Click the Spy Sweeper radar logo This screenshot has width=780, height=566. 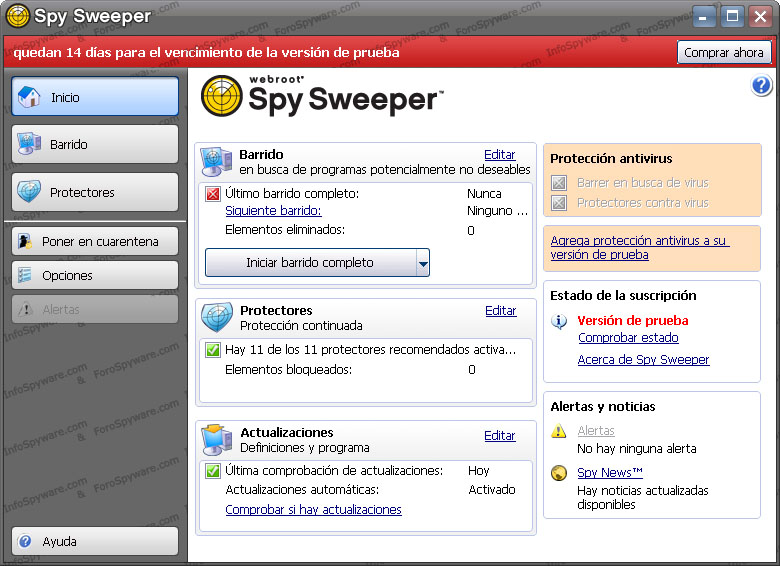click(x=221, y=95)
